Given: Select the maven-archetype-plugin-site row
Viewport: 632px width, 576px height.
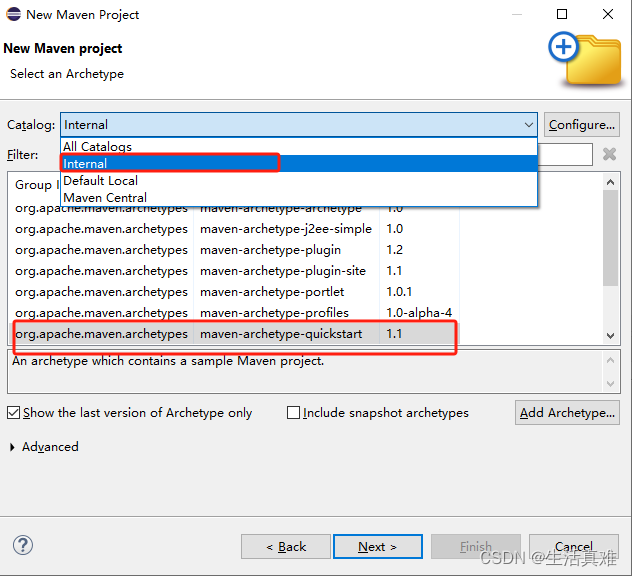Looking at the screenshot, I should [x=234, y=271].
